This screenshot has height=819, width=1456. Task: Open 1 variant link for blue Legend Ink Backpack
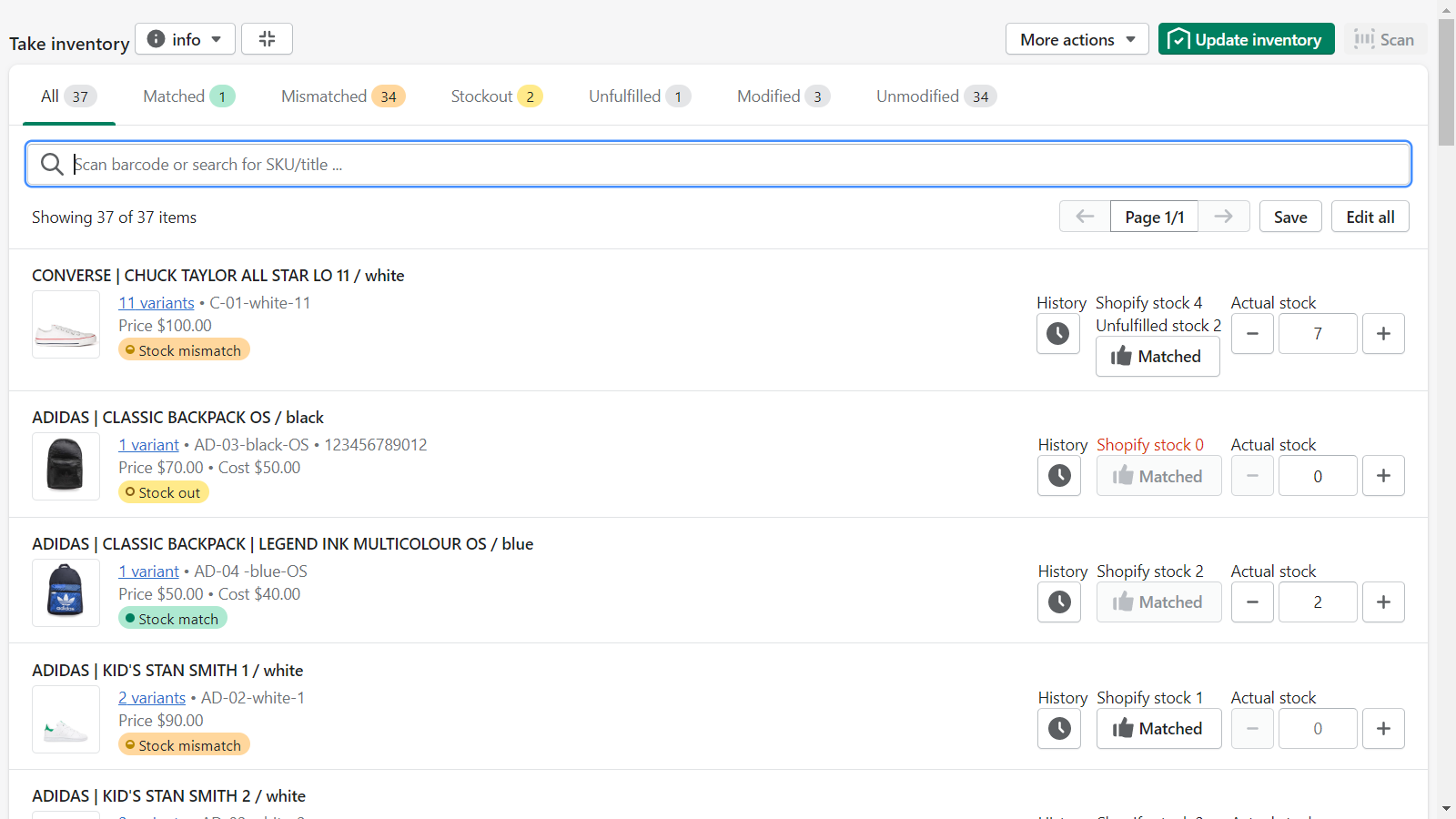[148, 571]
